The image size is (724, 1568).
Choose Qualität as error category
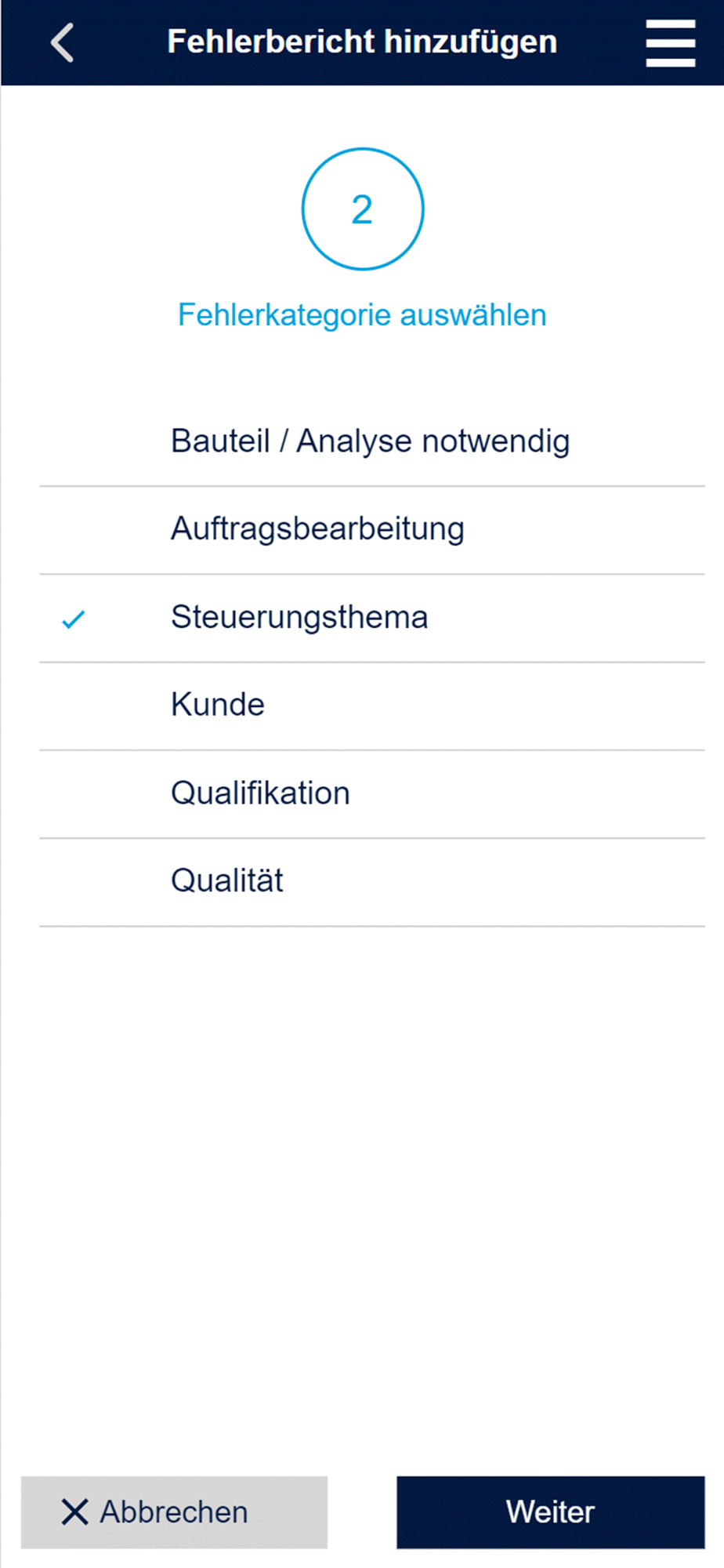pos(372,882)
